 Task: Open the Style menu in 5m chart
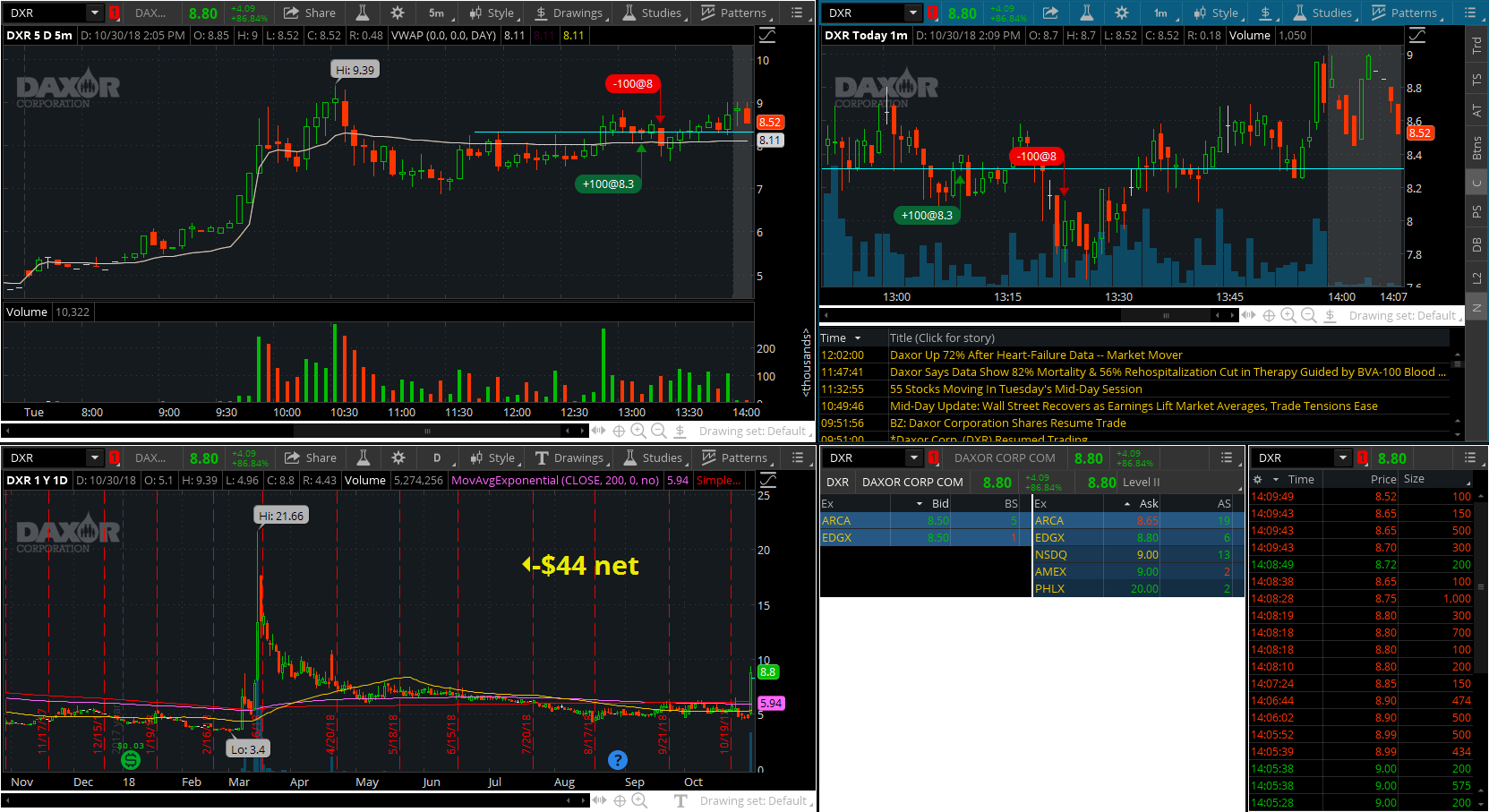(492, 13)
